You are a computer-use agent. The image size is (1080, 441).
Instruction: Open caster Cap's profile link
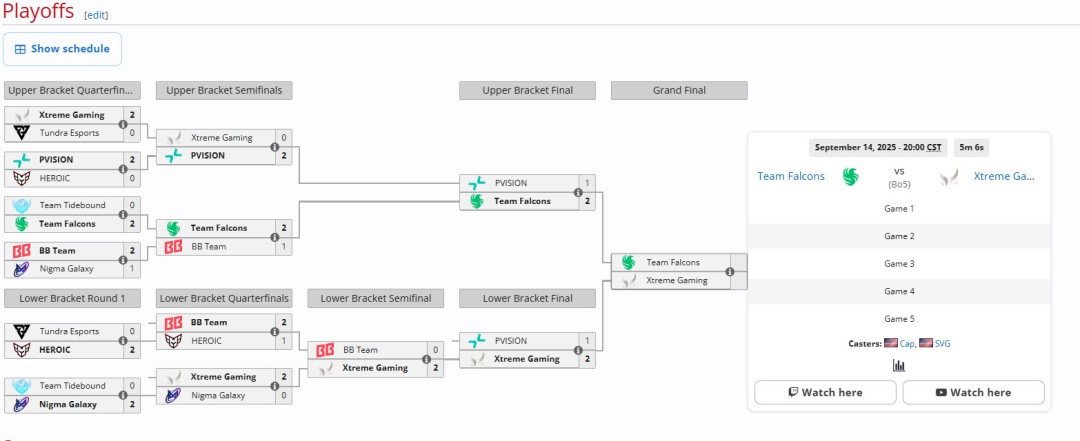click(907, 343)
